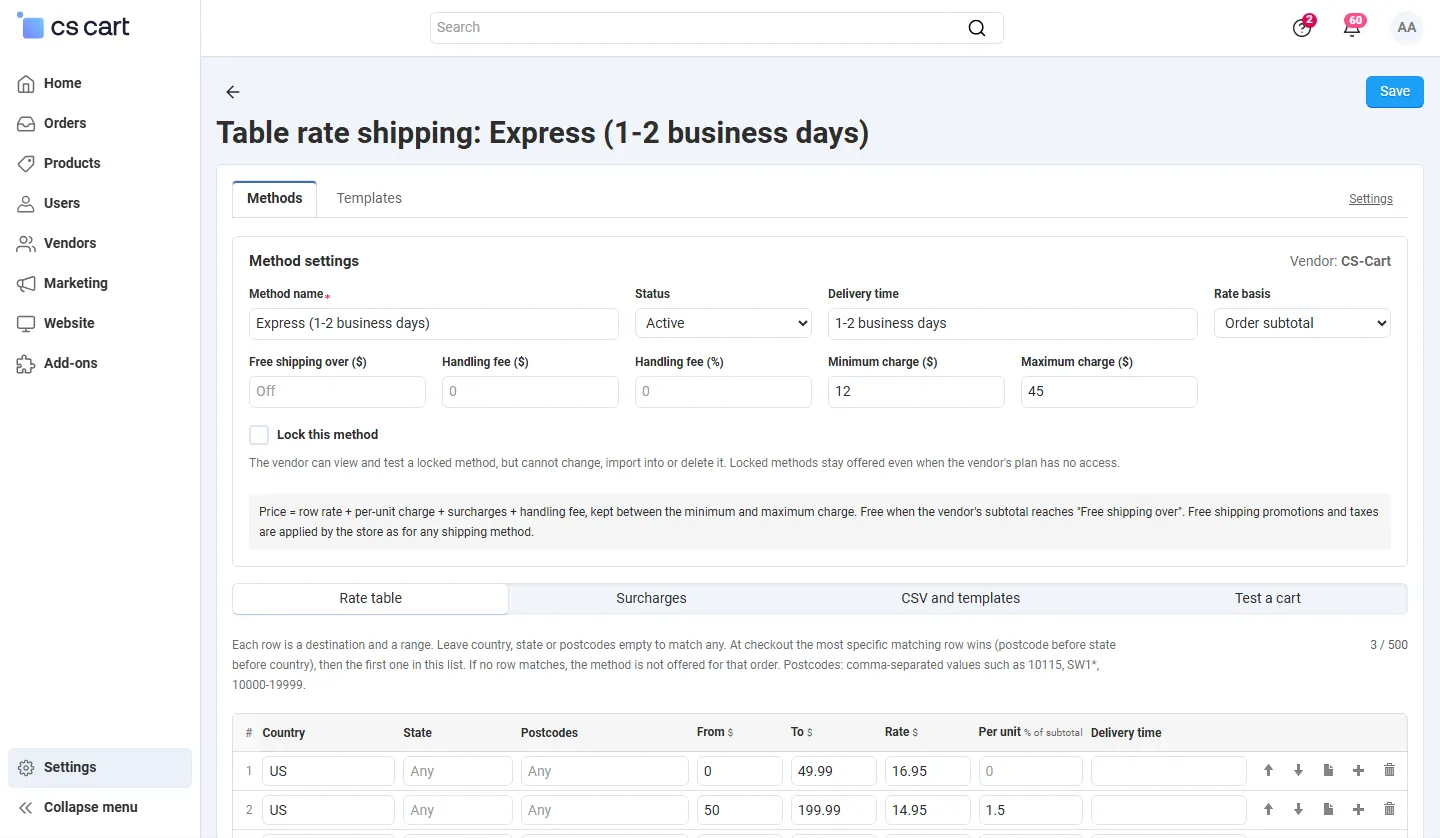Viewport: 1440px width, 838px height.
Task: Click the Rate field of row 2
Action: (x=928, y=810)
